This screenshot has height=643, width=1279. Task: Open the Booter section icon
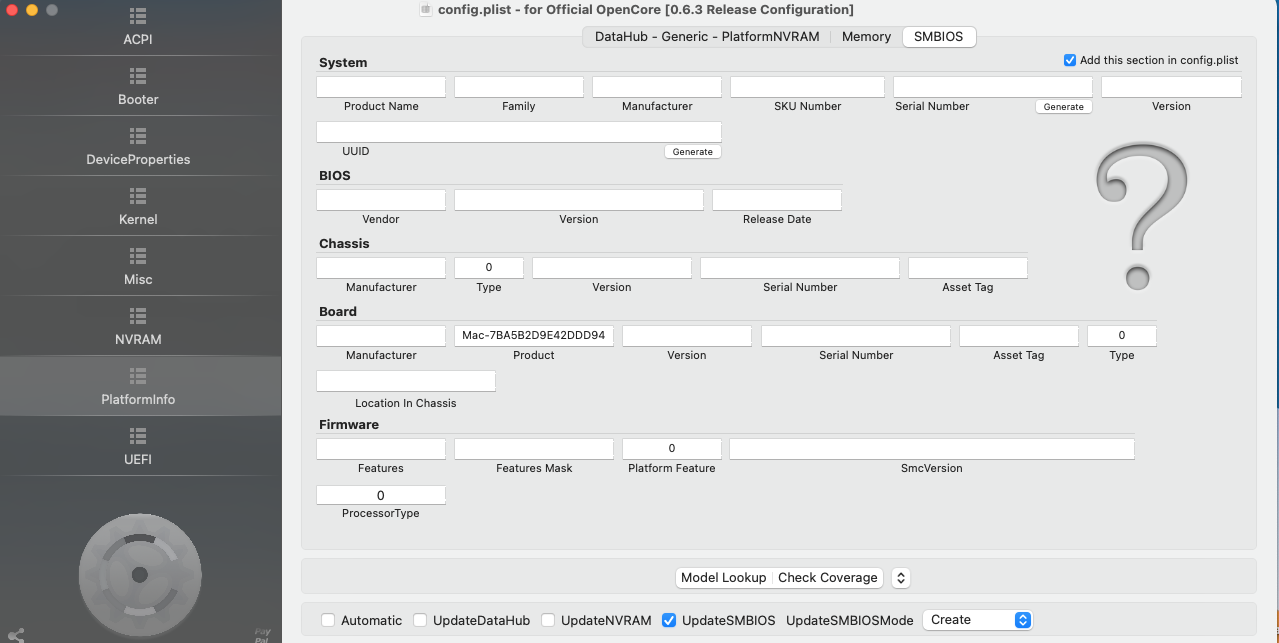(138, 76)
